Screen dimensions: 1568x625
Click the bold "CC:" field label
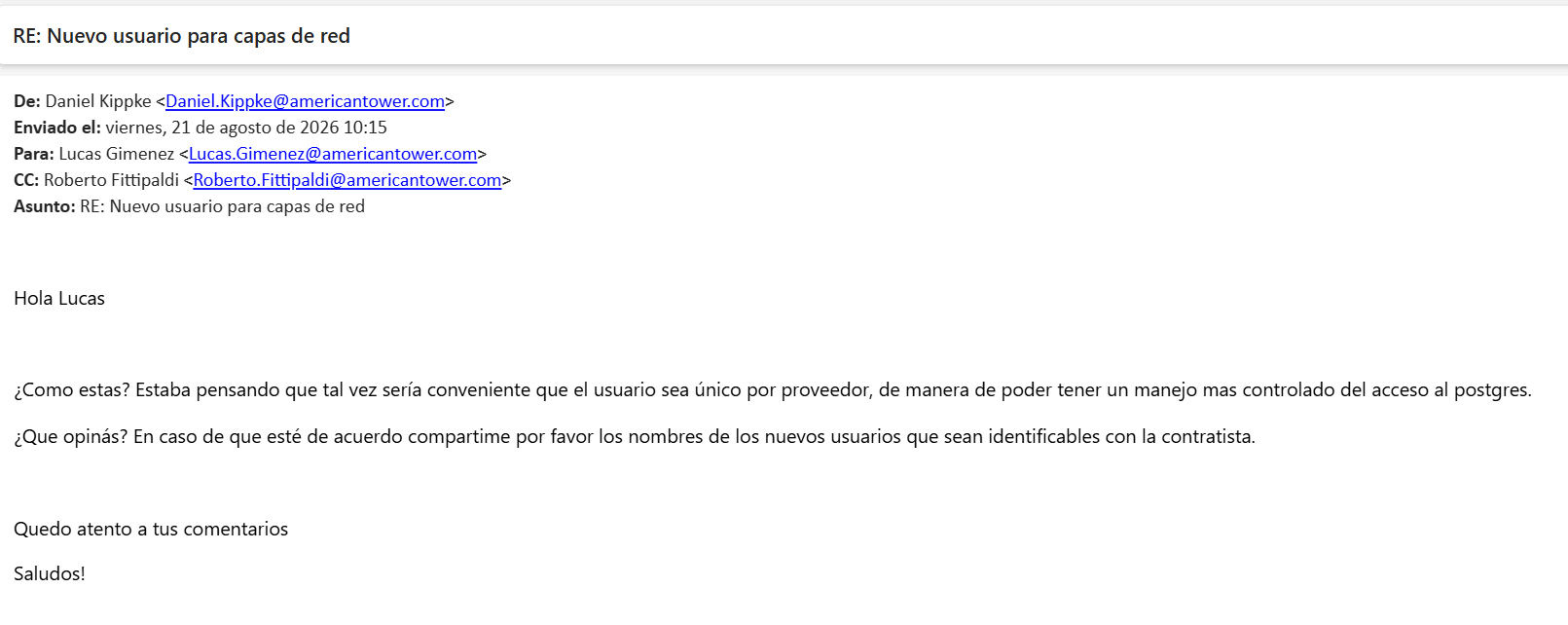[26, 180]
